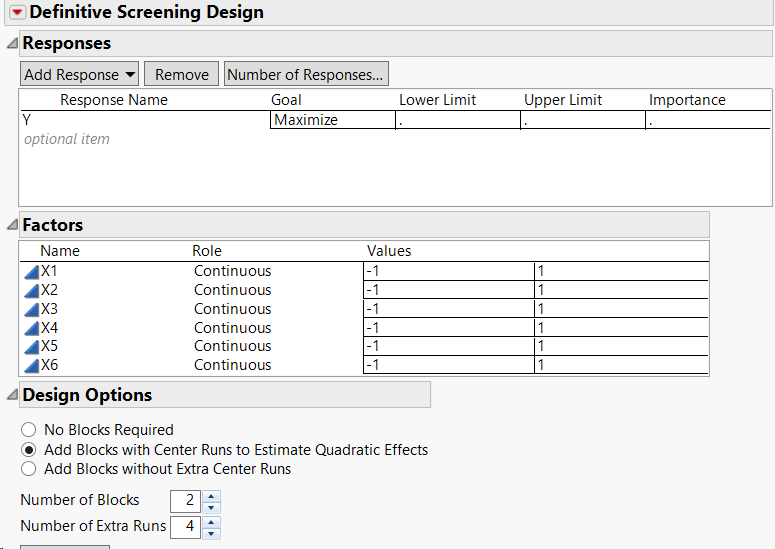This screenshot has height=549, width=775.
Task: Collapse the Responses section
Action: click(x=12, y=44)
